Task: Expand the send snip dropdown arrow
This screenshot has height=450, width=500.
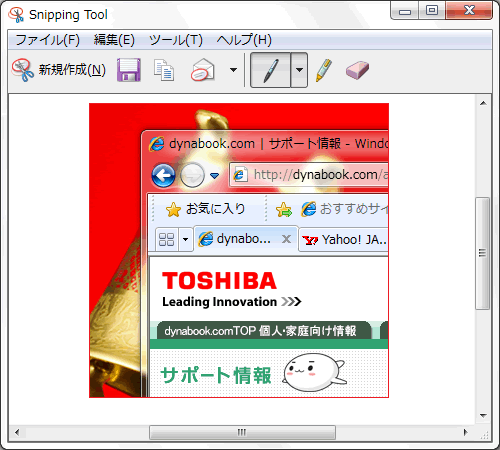Action: (233, 70)
